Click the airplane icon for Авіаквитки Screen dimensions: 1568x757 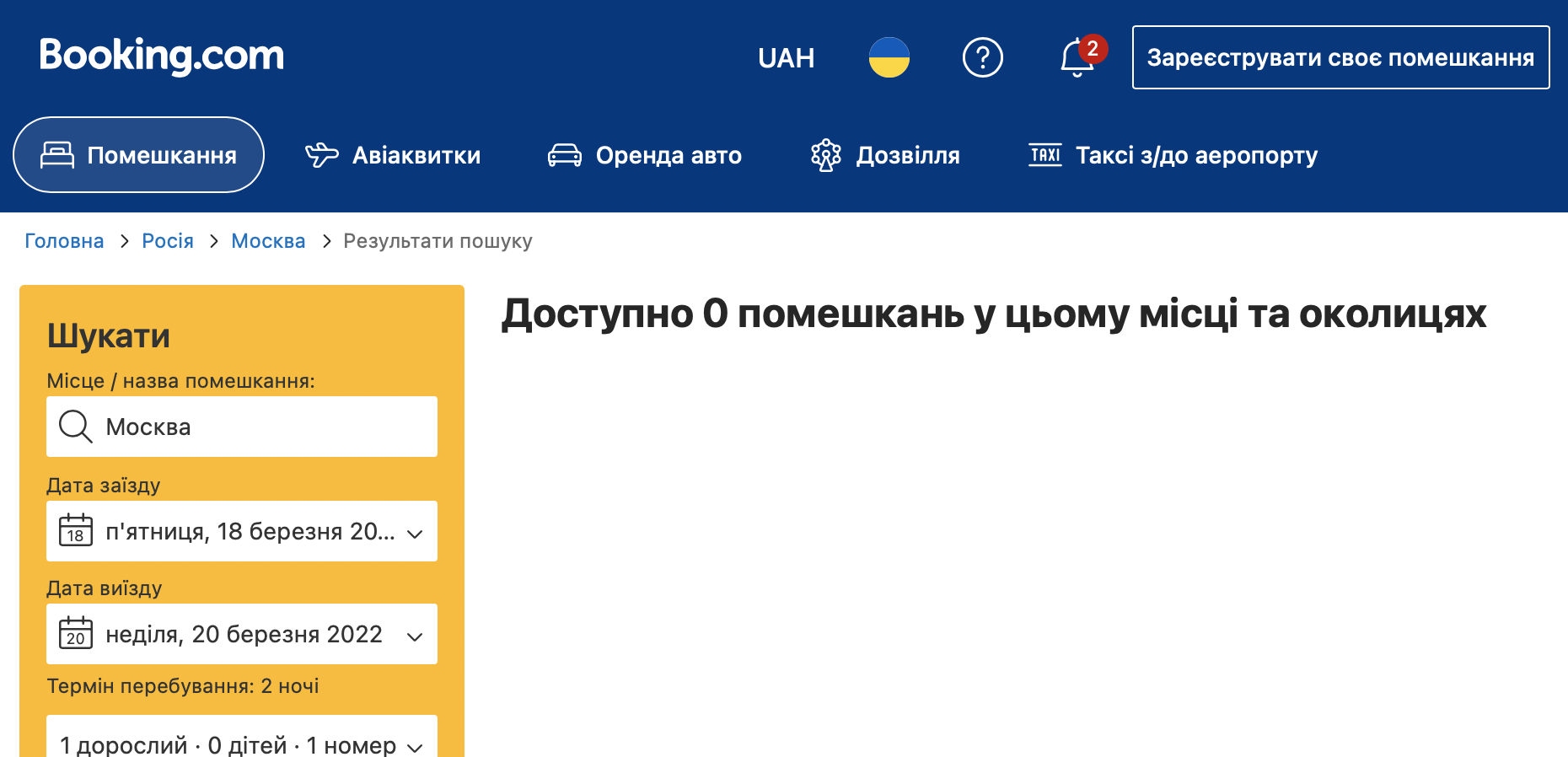coord(321,155)
